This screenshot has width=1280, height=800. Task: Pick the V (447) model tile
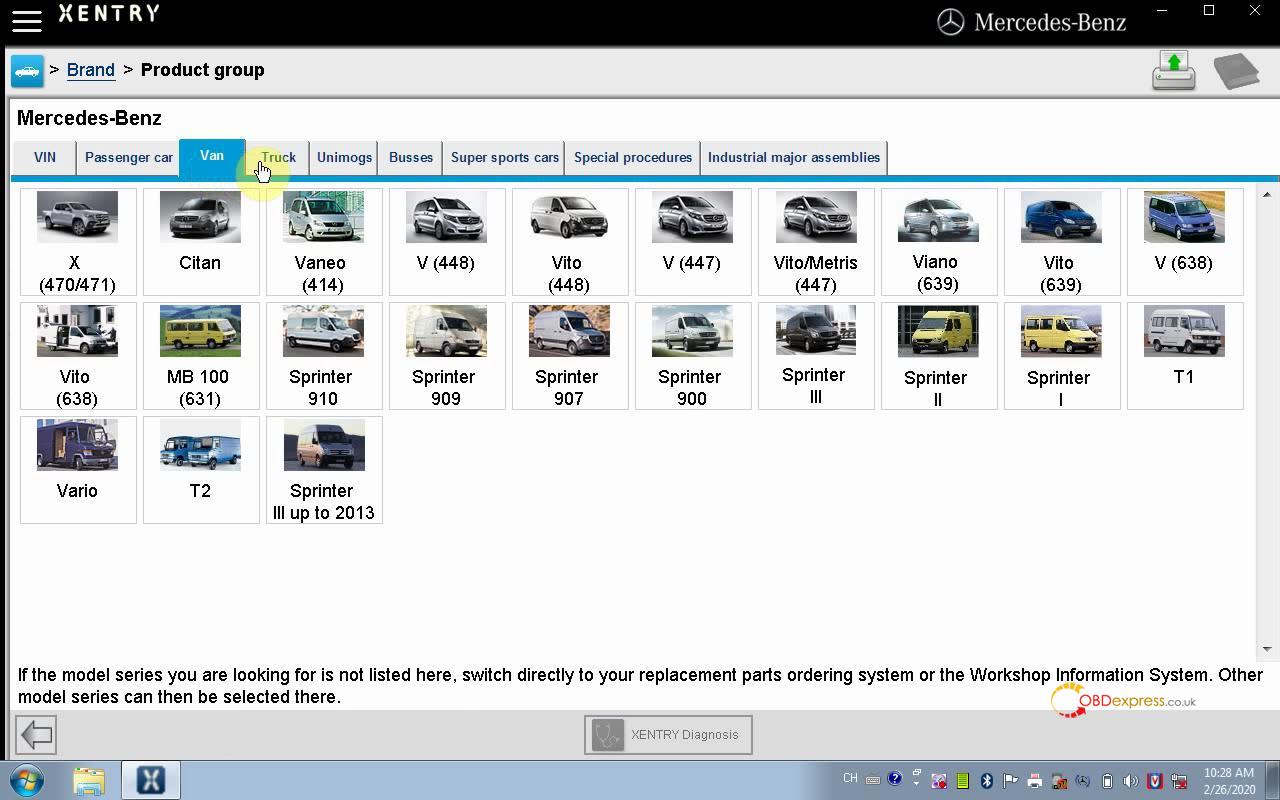(x=693, y=242)
